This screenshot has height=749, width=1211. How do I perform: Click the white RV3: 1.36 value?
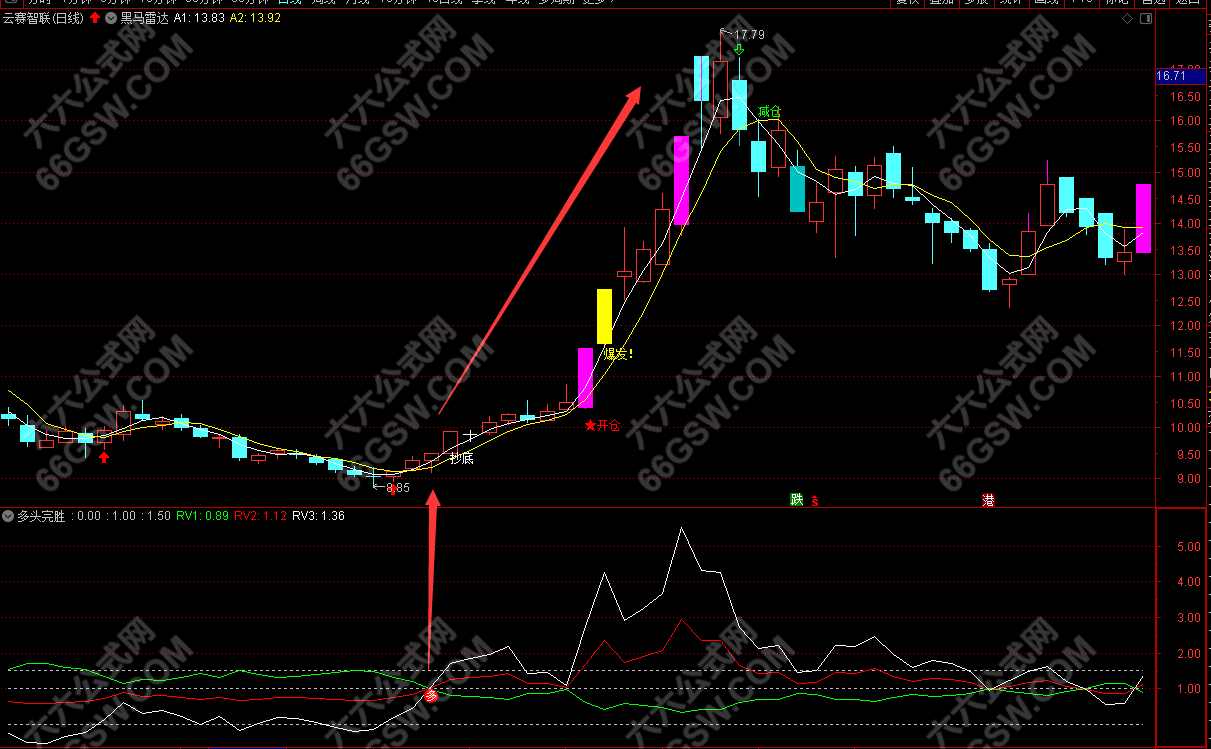click(318, 516)
